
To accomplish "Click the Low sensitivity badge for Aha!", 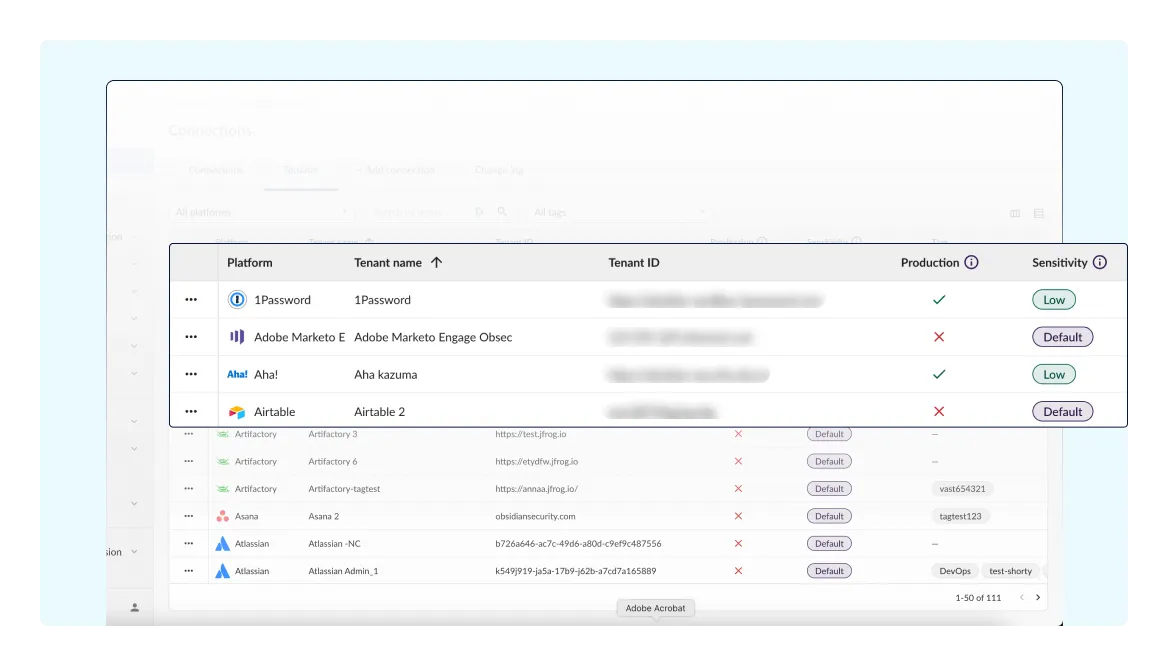I will (1053, 374).
